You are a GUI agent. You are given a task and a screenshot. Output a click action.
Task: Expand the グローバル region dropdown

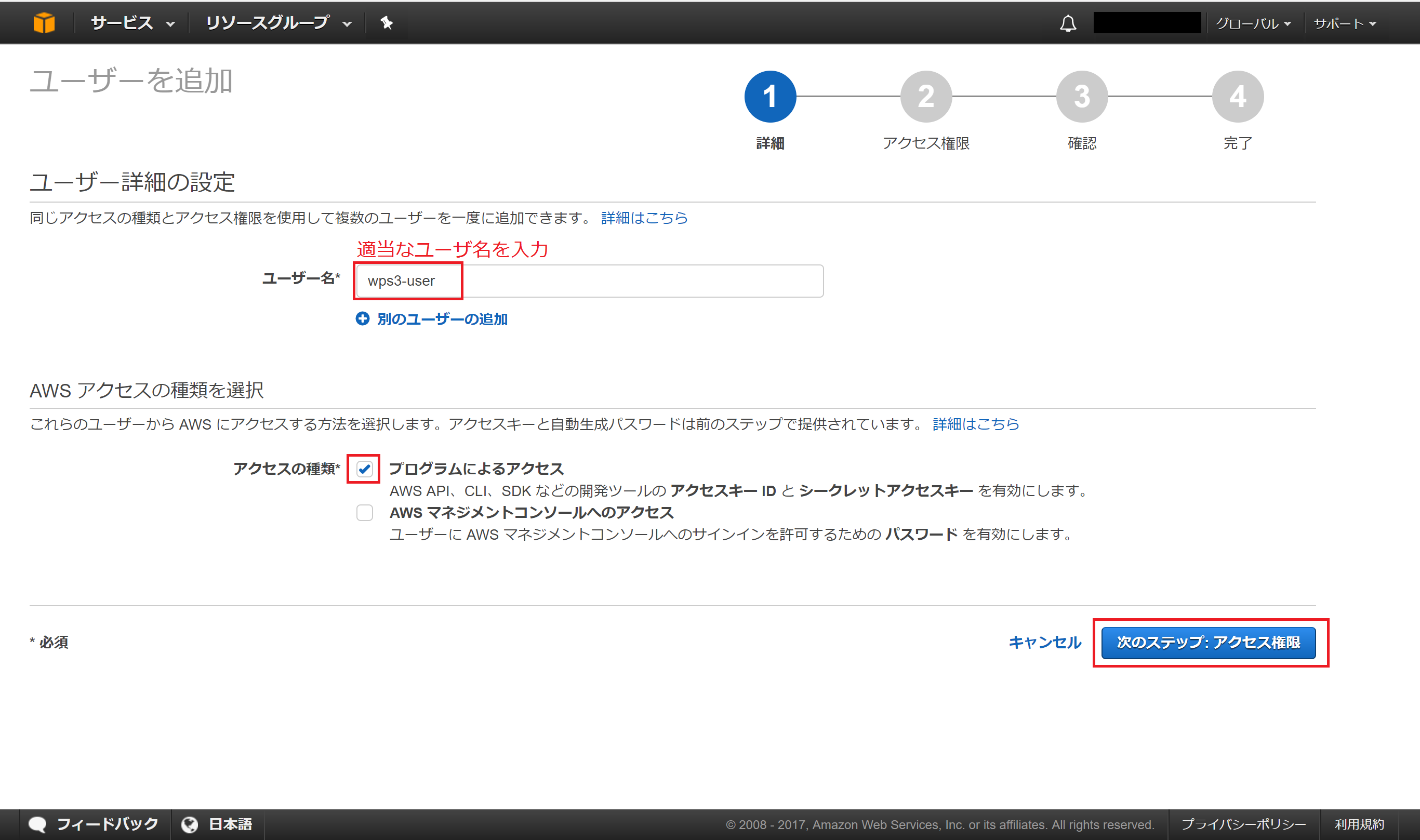(x=1253, y=24)
